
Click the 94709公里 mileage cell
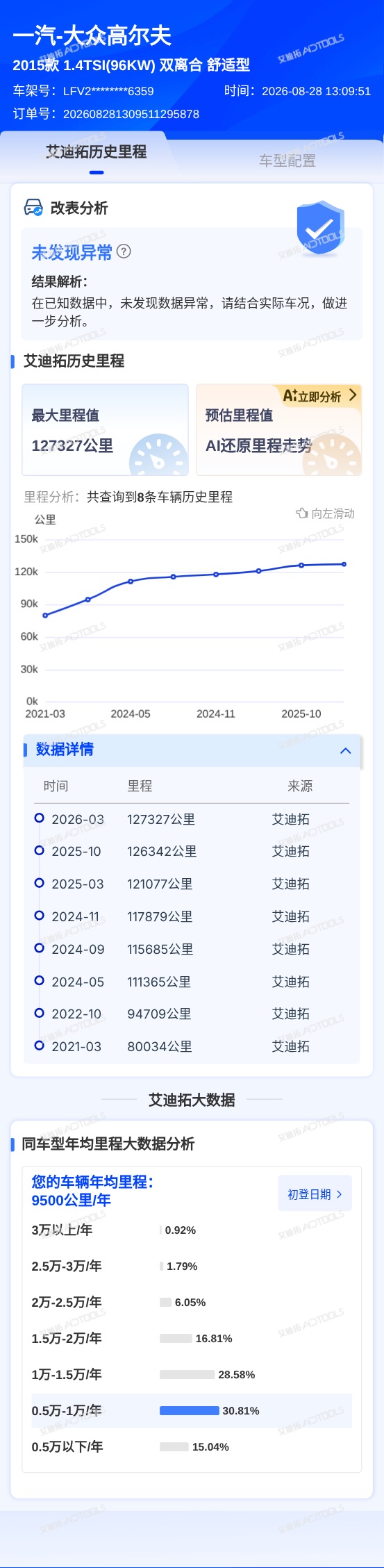[159, 1014]
